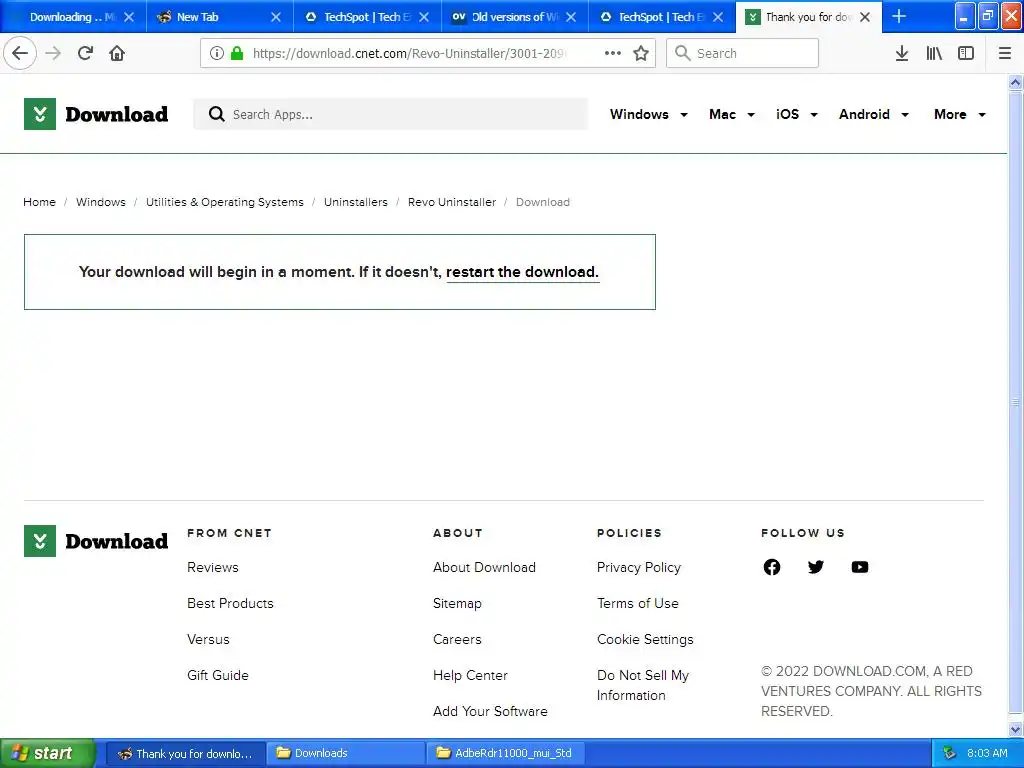Open Downloads folder in taskbar
Viewport: 1024px width, 768px height.
pyautogui.click(x=345, y=753)
